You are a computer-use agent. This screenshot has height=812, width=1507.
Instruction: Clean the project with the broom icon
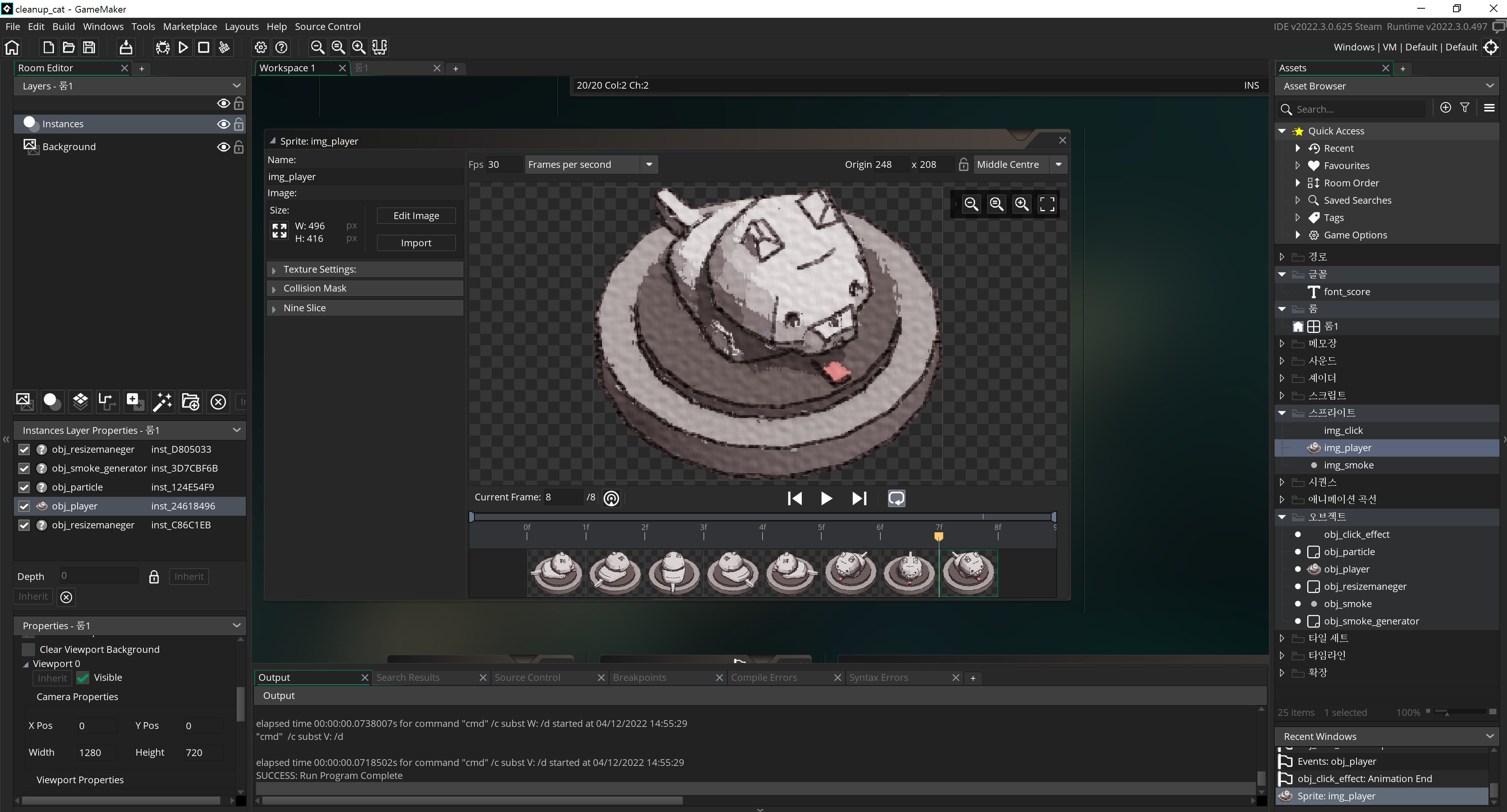click(224, 47)
